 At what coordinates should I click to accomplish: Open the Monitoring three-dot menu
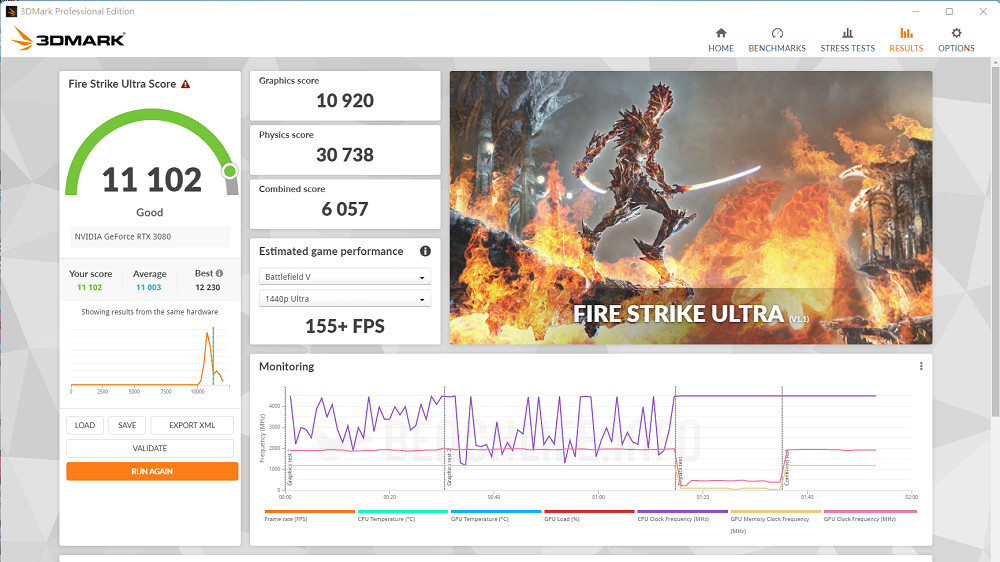coord(921,366)
